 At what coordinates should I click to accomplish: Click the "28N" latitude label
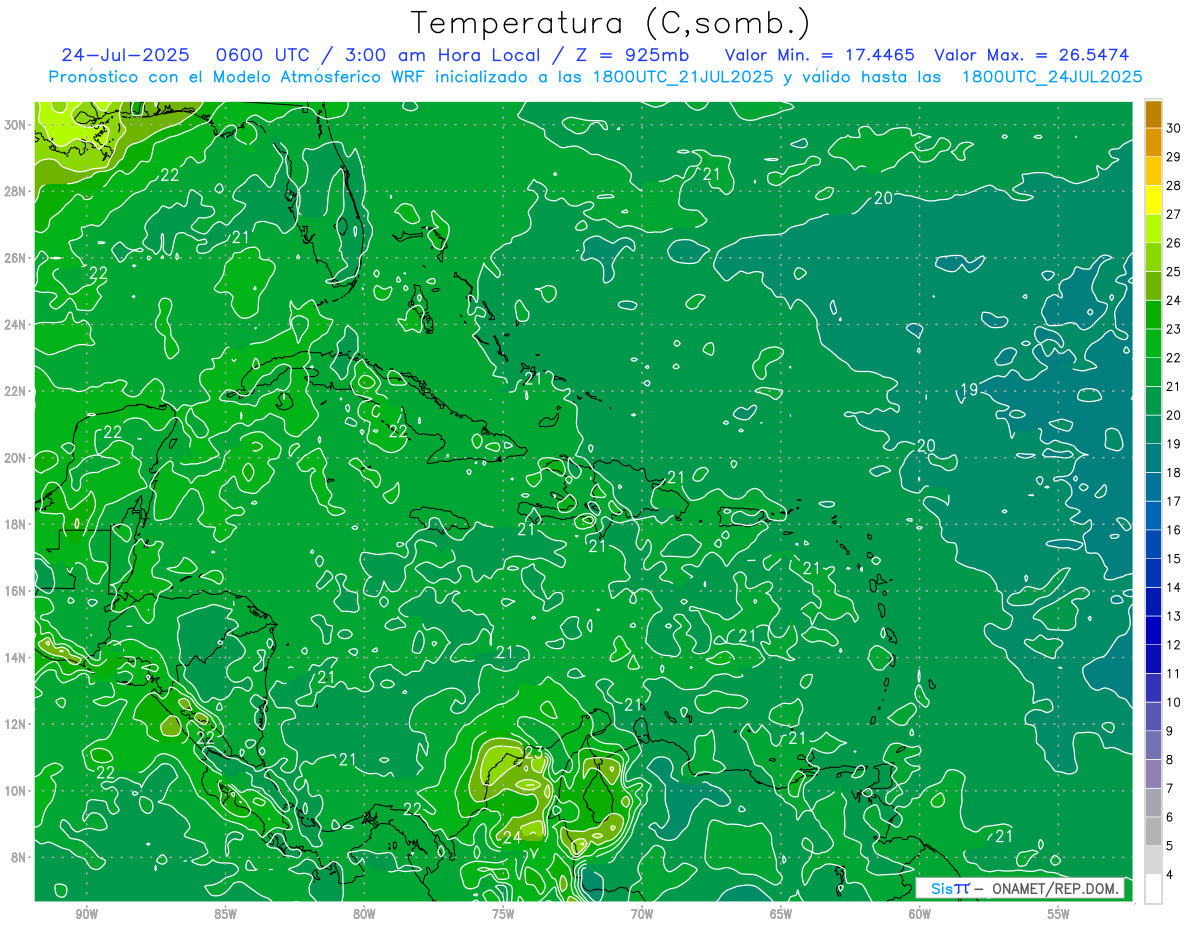pyautogui.click(x=15, y=191)
